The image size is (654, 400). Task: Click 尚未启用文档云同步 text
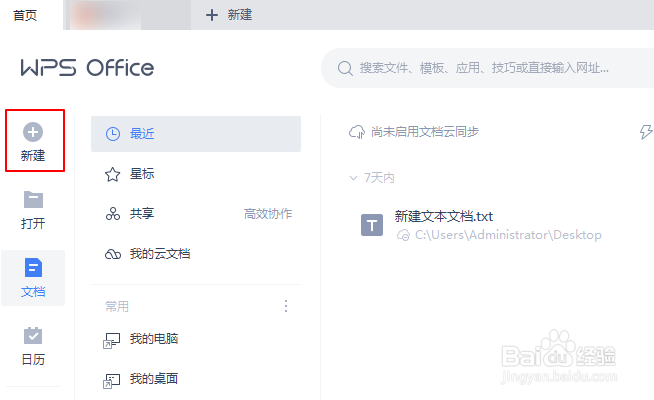[x=425, y=132]
